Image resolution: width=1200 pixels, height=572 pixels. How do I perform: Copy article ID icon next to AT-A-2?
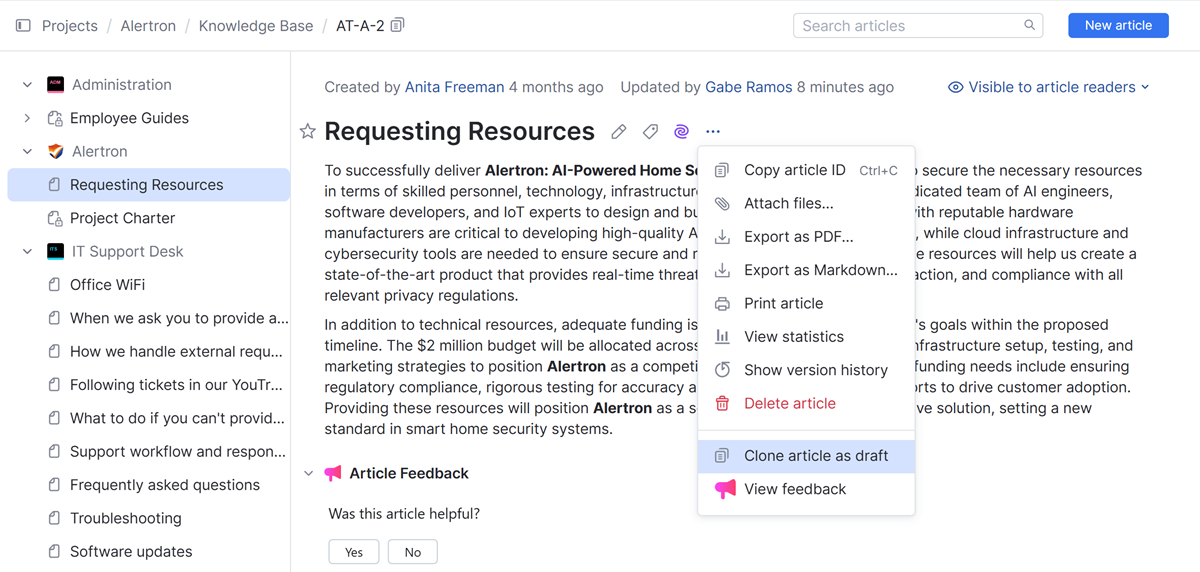(x=398, y=25)
